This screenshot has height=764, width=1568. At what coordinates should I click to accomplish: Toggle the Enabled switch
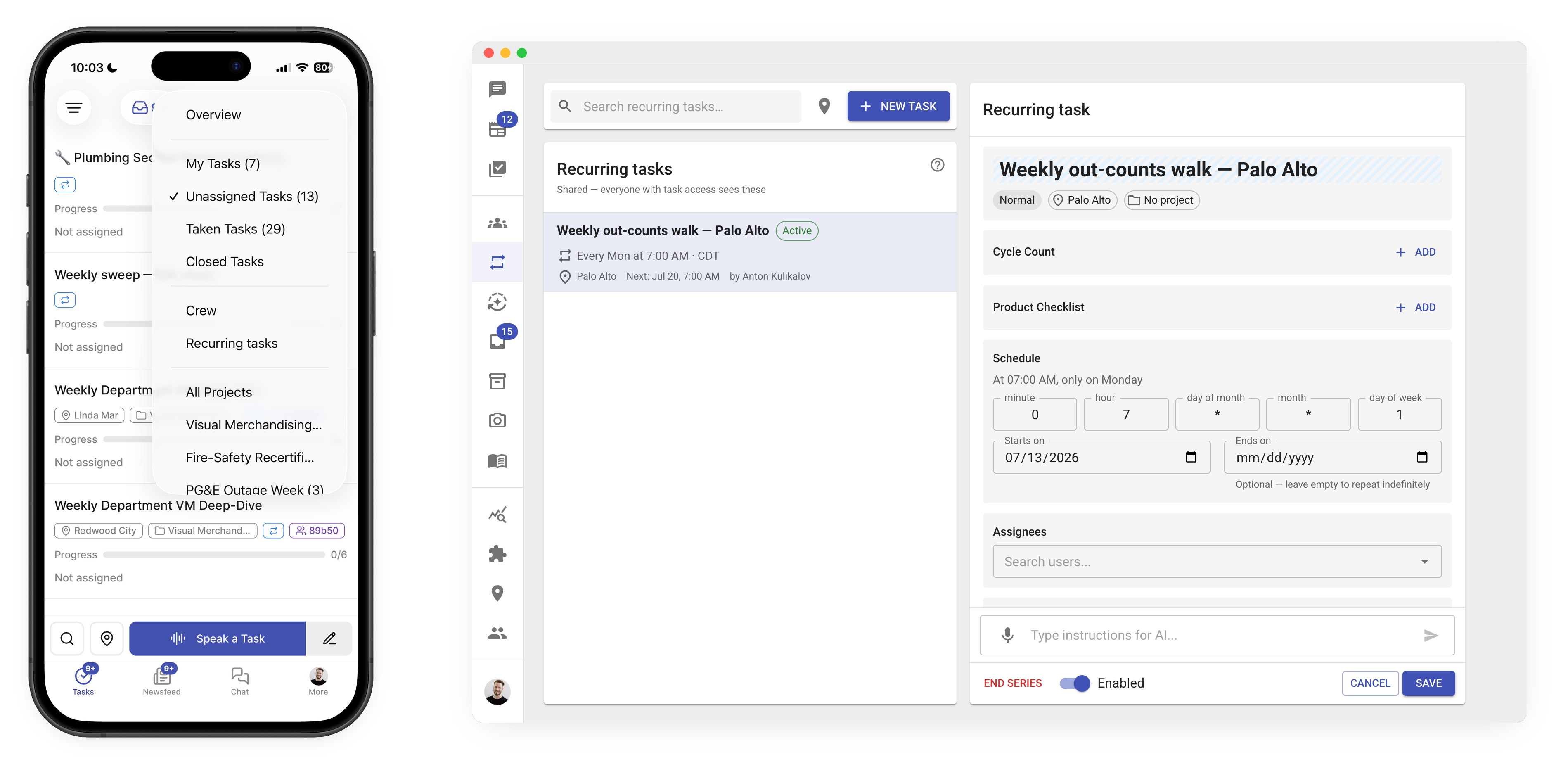click(1074, 683)
